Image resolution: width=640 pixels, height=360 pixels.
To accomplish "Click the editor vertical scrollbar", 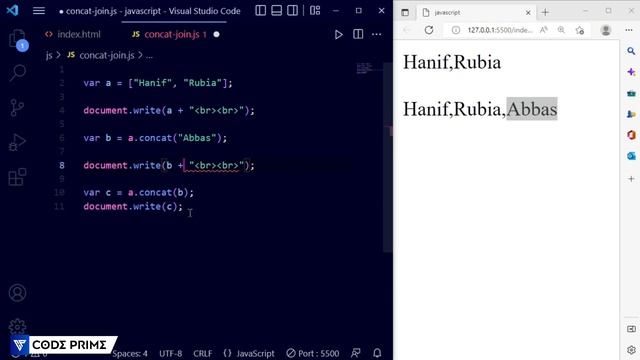I will pyautogui.click(x=388, y=157).
